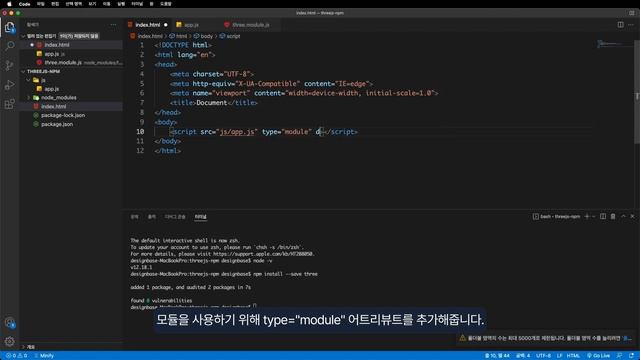Open the Extensions view
Image resolution: width=640 pixels, height=360 pixels.
pyautogui.click(x=9, y=104)
